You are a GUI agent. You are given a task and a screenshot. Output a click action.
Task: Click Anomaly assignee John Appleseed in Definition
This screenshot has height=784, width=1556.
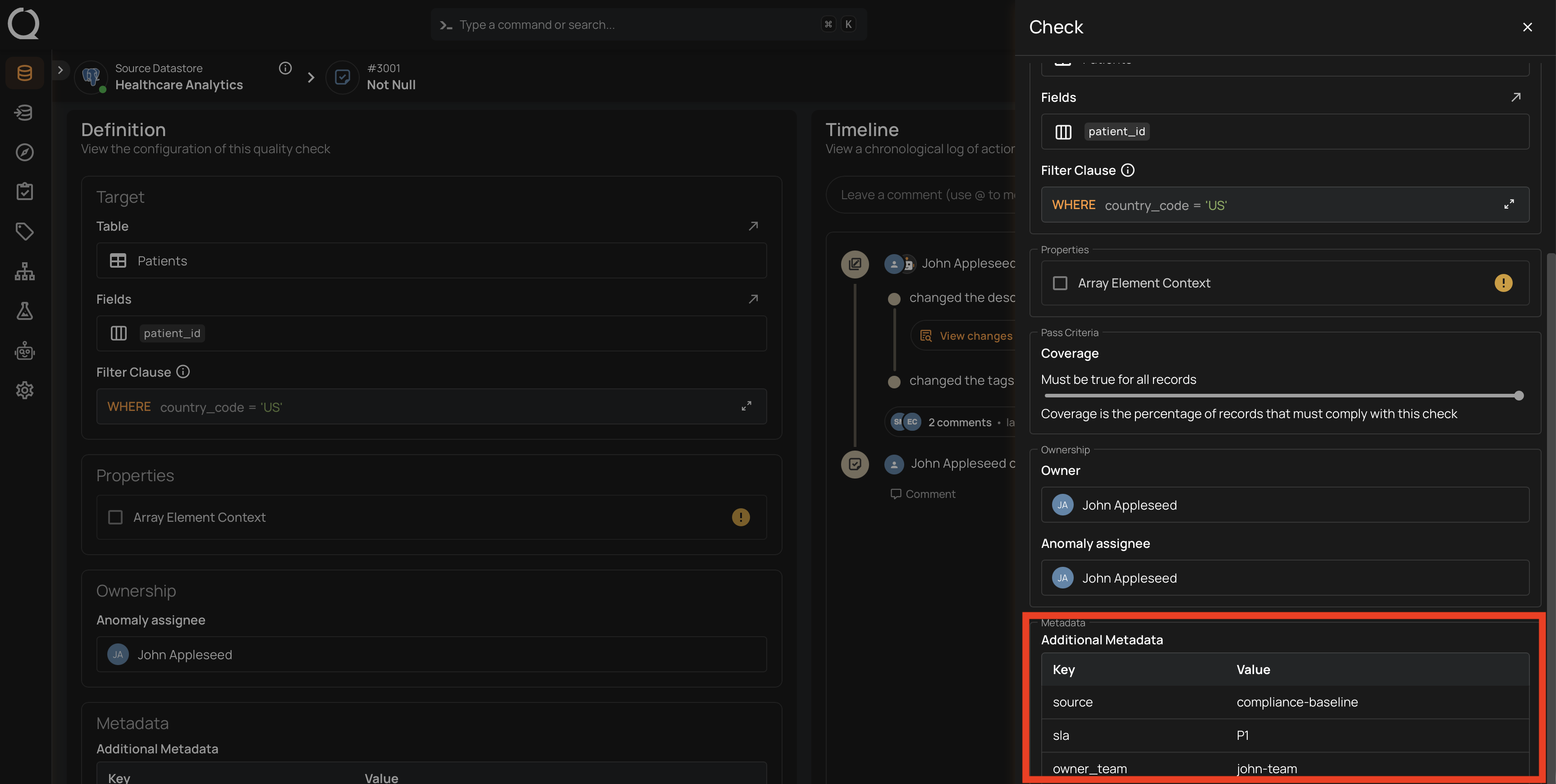431,655
